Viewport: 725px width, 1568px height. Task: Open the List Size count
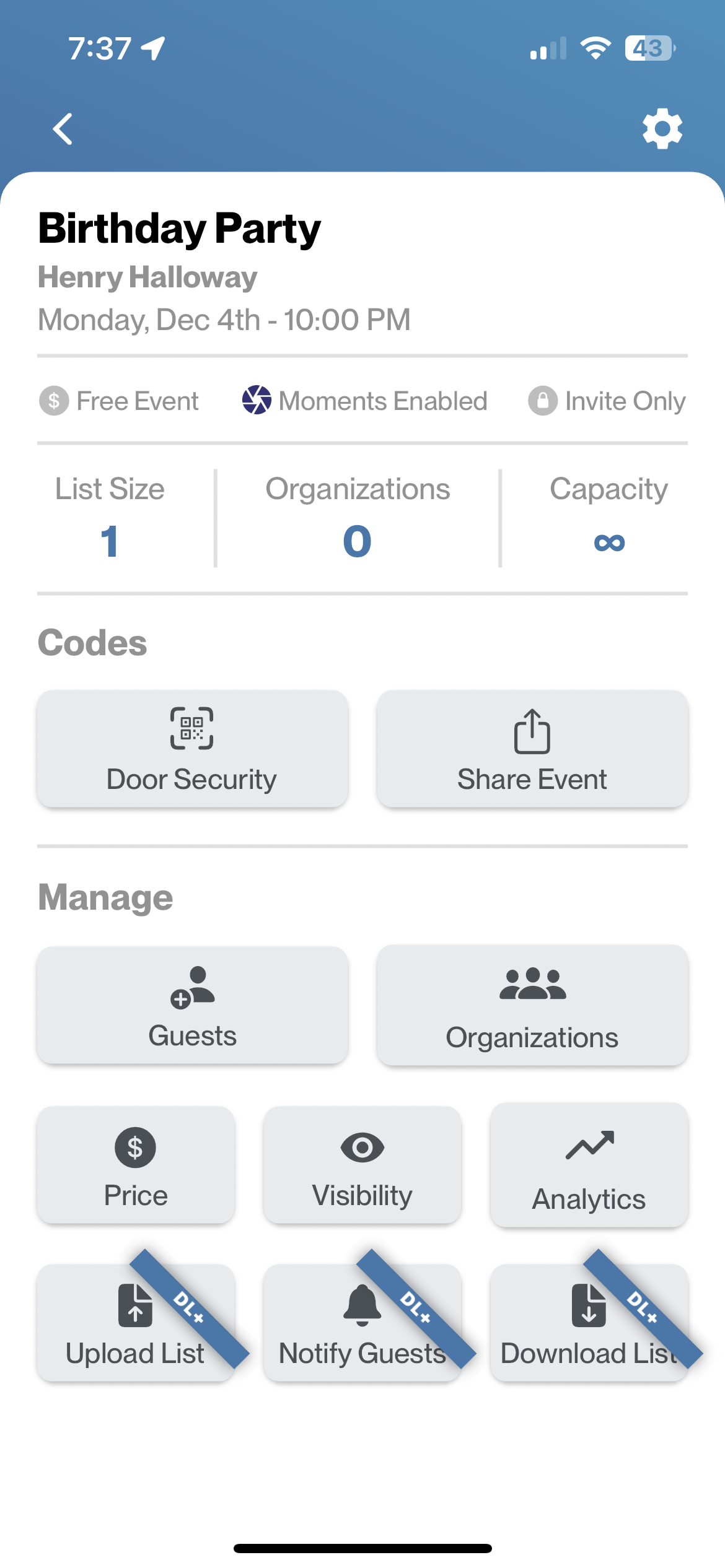(110, 541)
